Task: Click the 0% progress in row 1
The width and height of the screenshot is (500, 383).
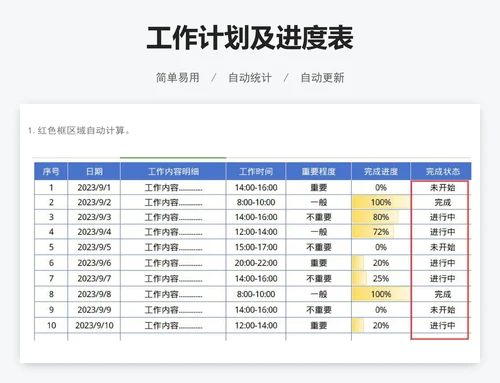Action: point(381,188)
